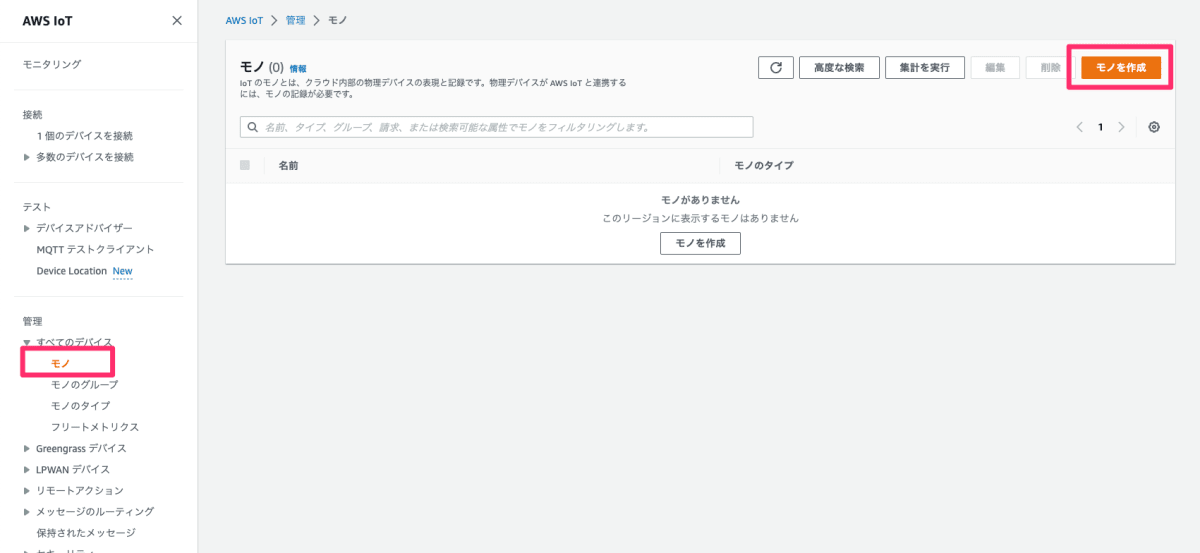Select モノ in sidebar
This screenshot has width=1200, height=553.
tap(61, 363)
